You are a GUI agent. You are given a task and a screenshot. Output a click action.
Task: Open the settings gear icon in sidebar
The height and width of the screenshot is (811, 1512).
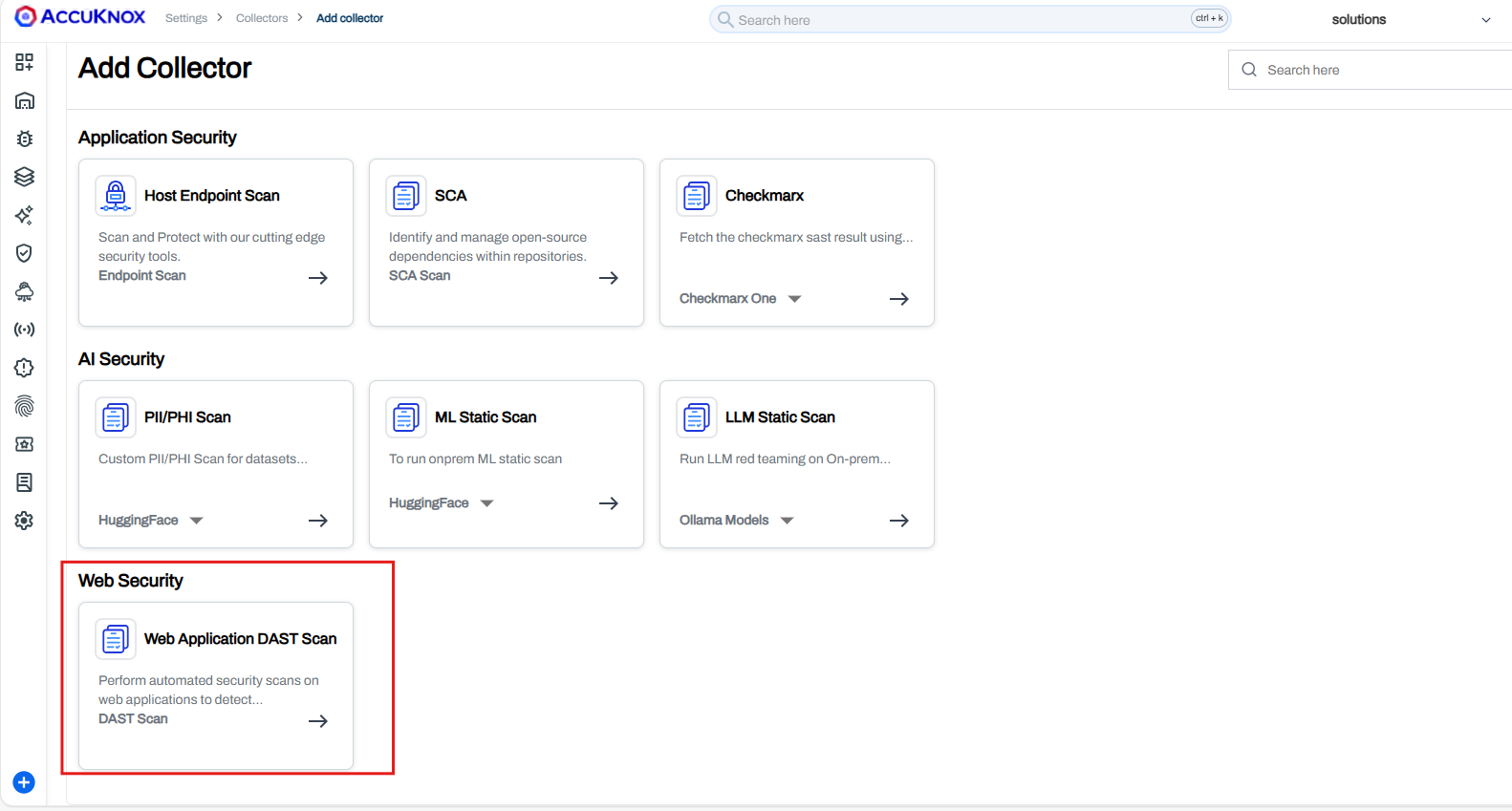pos(25,521)
